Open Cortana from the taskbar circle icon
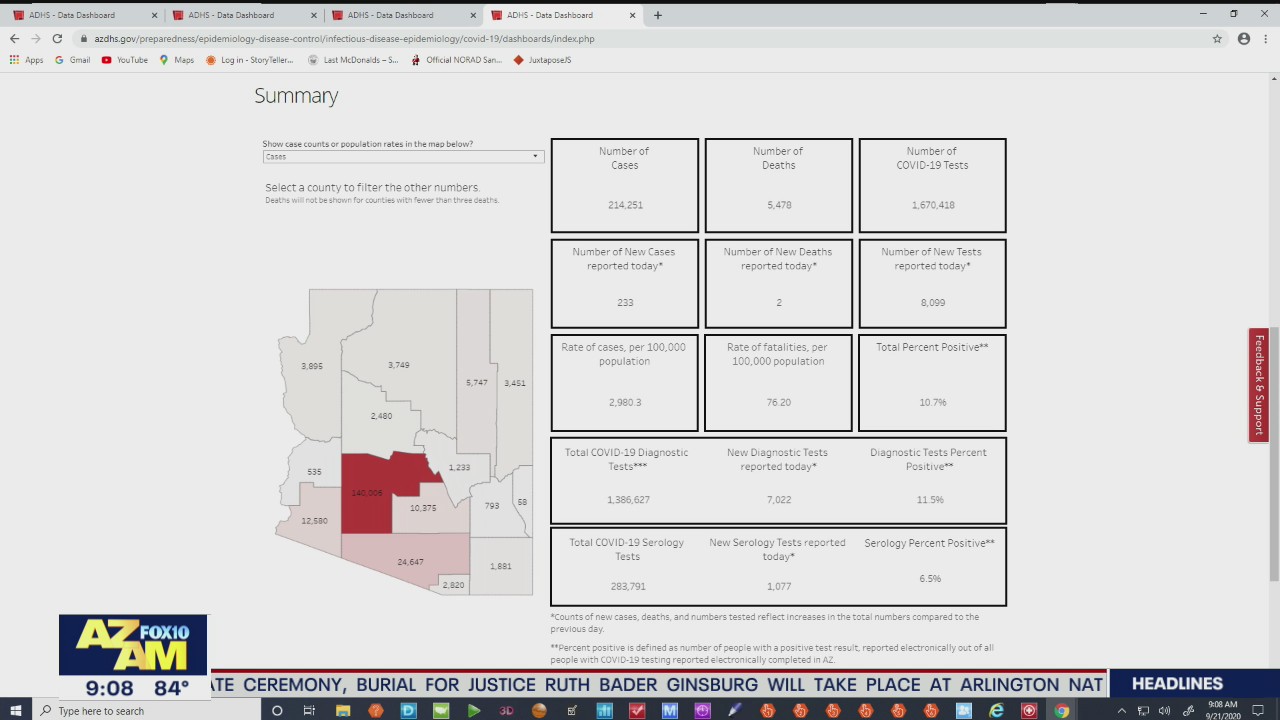The height and width of the screenshot is (720, 1280). click(x=277, y=710)
